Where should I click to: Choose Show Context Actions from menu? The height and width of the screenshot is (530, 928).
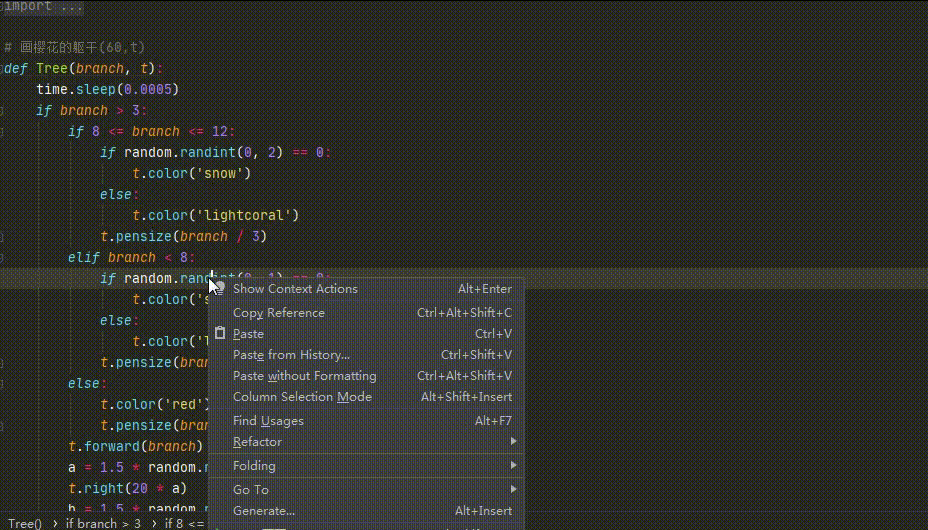click(295, 289)
